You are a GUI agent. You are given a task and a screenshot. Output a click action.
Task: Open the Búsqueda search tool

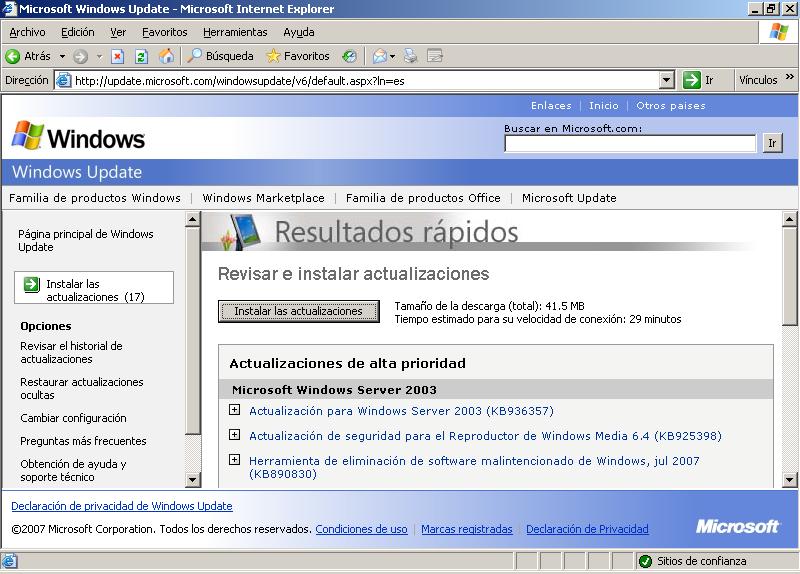221,56
